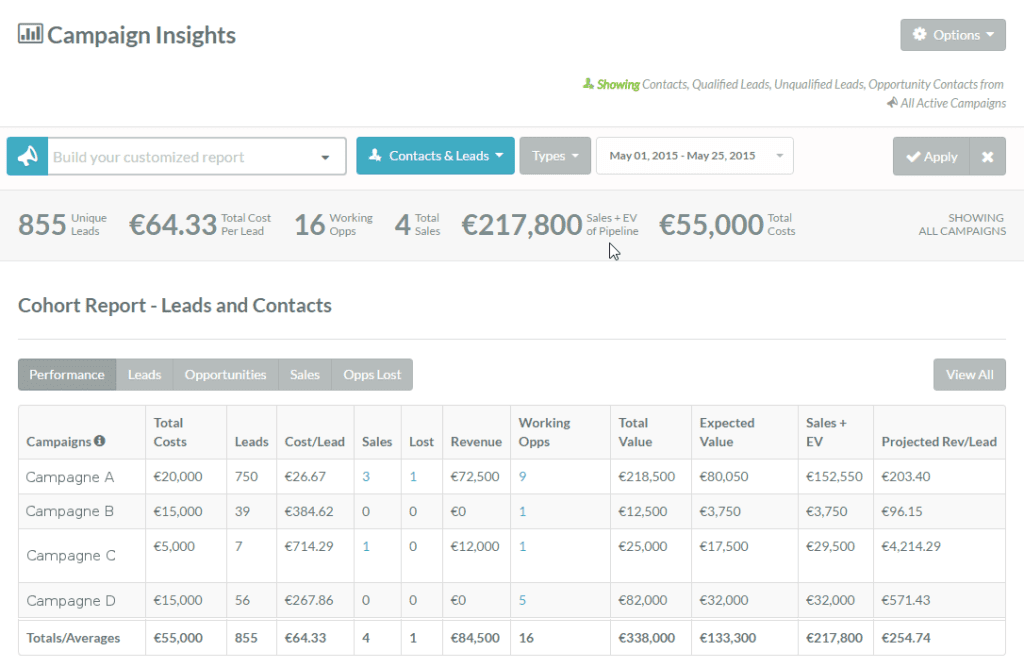Switch to the Opportunities tab
Screen dimensions: 1024x668
pyautogui.click(x=225, y=374)
